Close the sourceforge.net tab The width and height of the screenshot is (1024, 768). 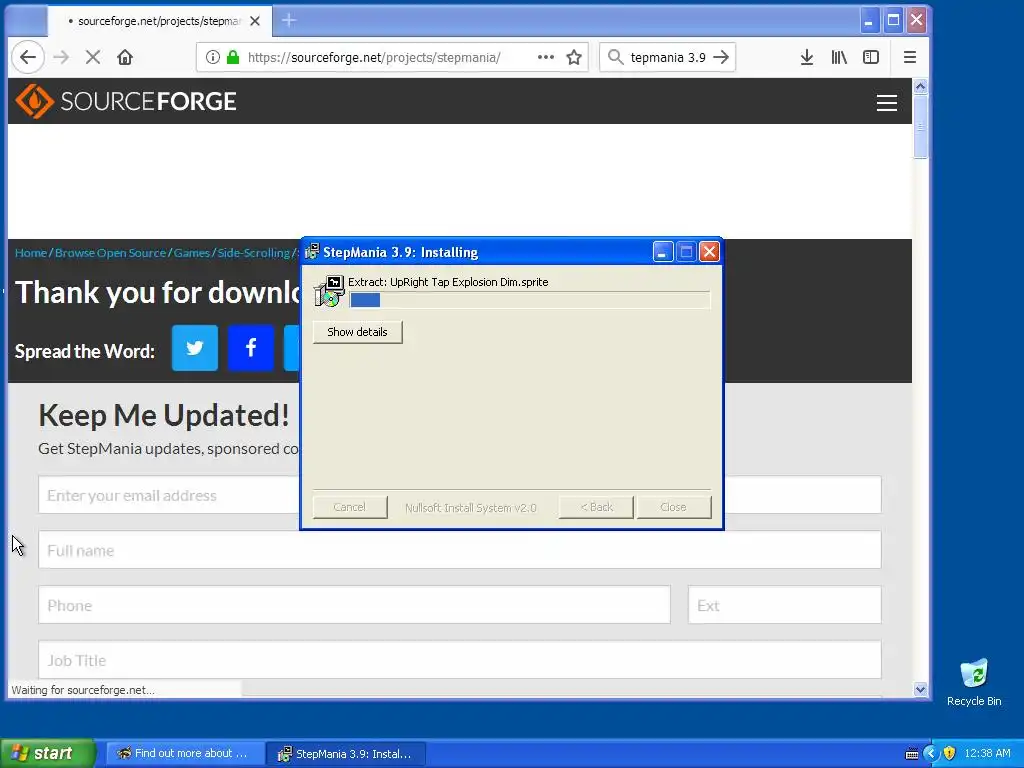(255, 21)
